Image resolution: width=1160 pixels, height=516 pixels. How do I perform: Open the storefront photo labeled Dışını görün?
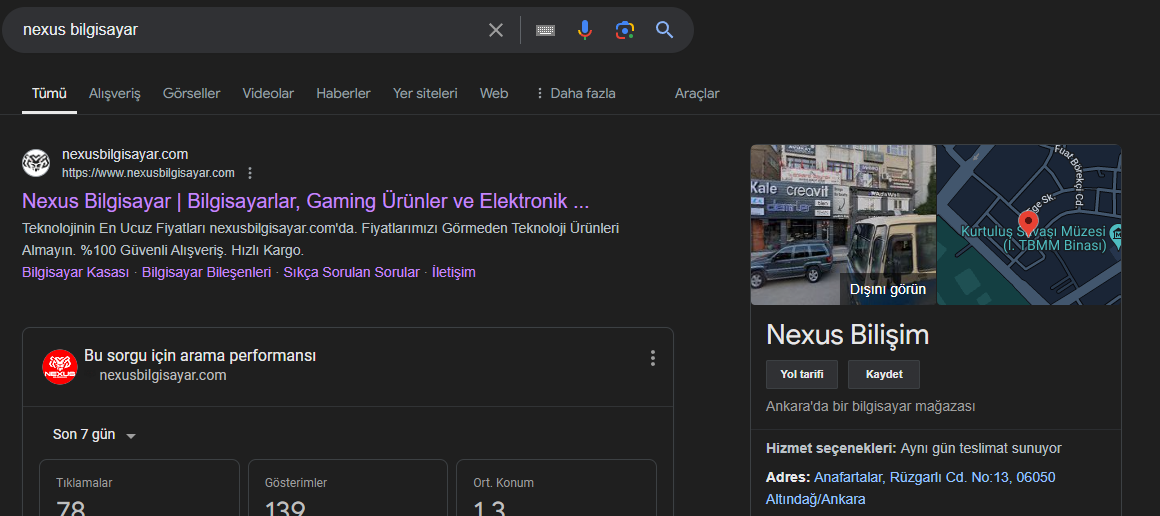(x=843, y=224)
